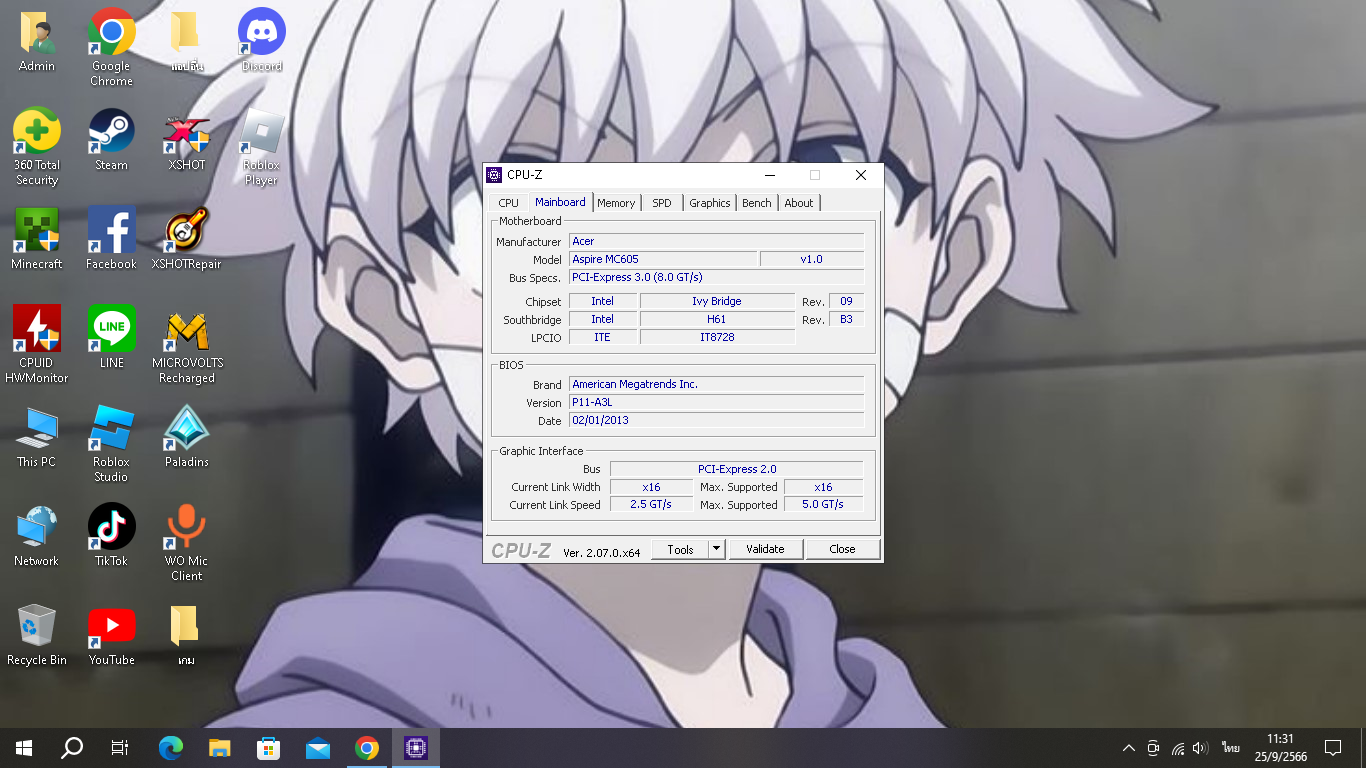Click the Close button in CPU-Z
Screen dimensions: 1366x768
pos(842,549)
